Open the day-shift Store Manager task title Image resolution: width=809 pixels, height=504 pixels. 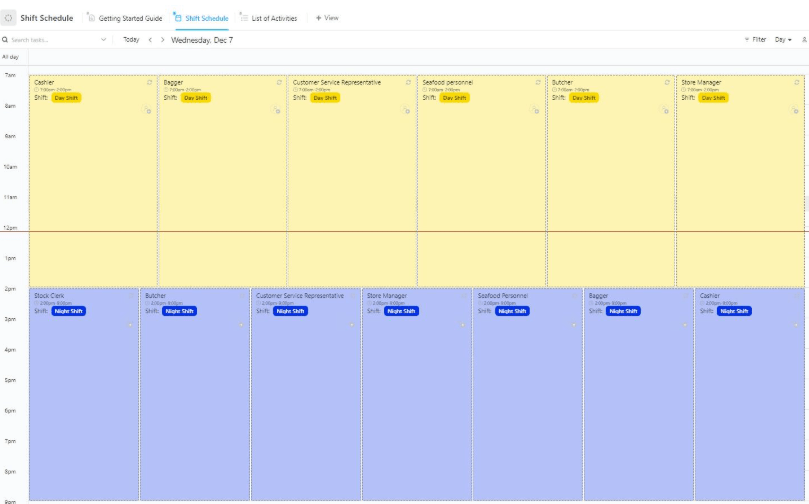click(701, 82)
